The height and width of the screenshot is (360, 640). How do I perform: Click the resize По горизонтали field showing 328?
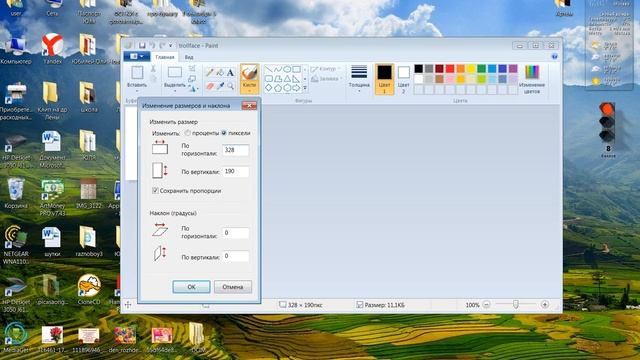point(236,150)
